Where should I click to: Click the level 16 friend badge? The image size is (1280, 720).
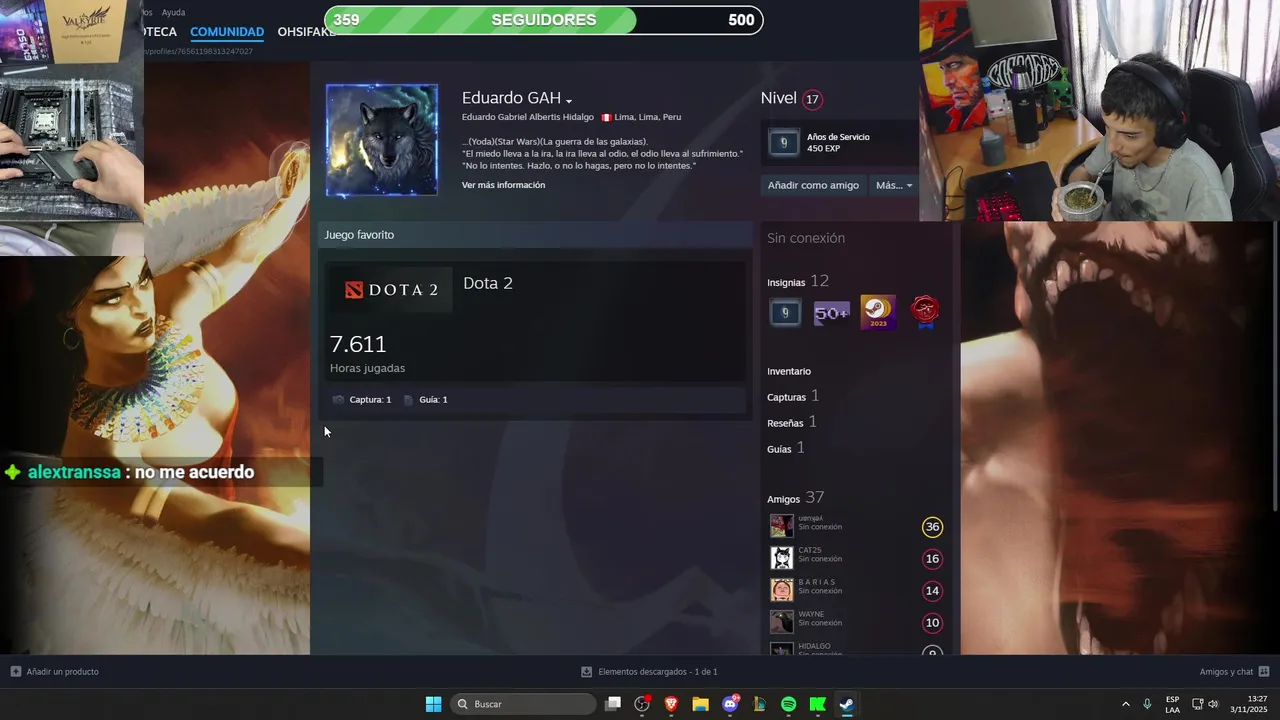[932, 559]
